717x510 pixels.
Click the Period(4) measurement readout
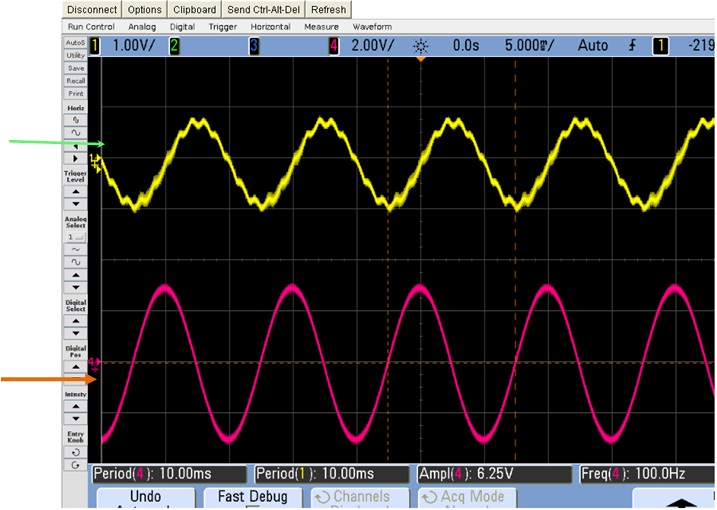tap(169, 474)
